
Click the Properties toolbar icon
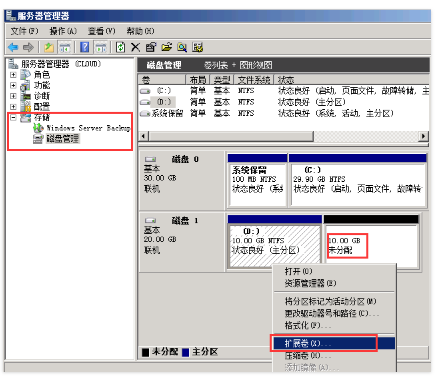pos(151,47)
